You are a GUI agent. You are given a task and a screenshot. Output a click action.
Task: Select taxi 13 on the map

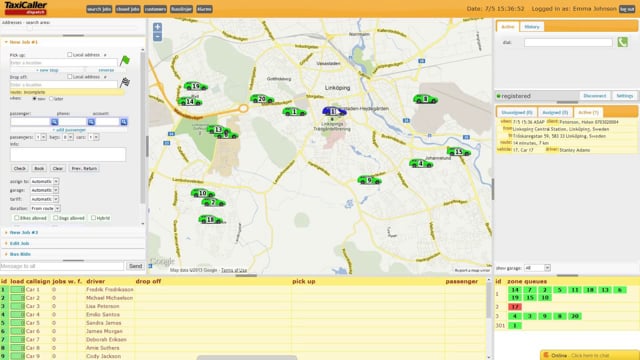pyautogui.click(x=217, y=130)
